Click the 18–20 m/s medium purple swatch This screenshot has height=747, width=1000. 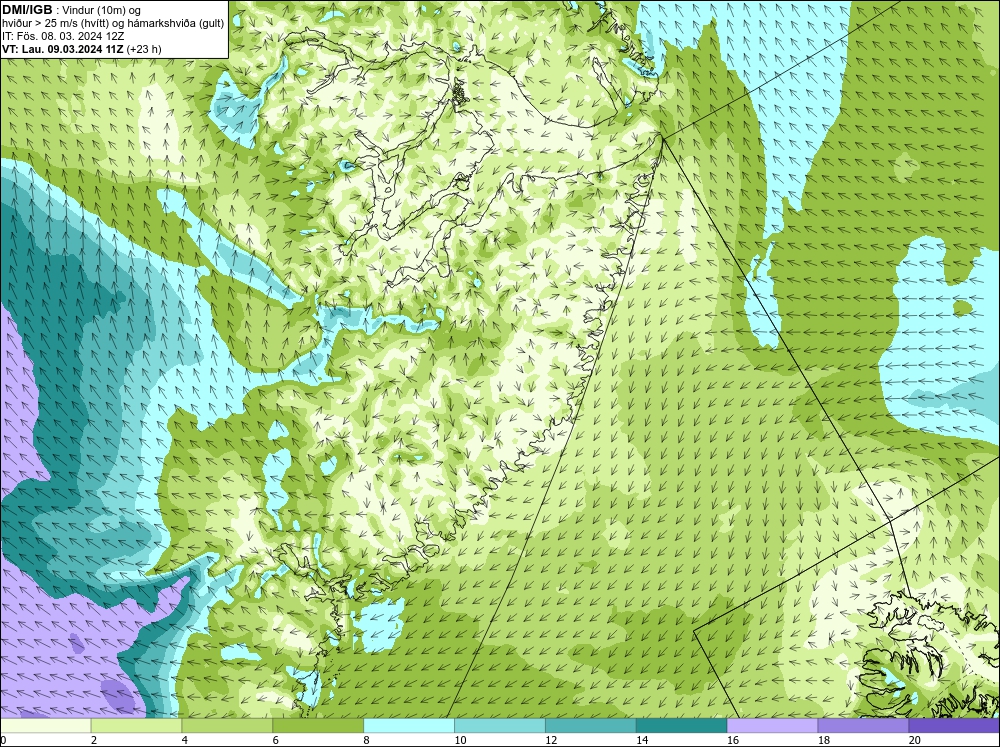point(863,726)
